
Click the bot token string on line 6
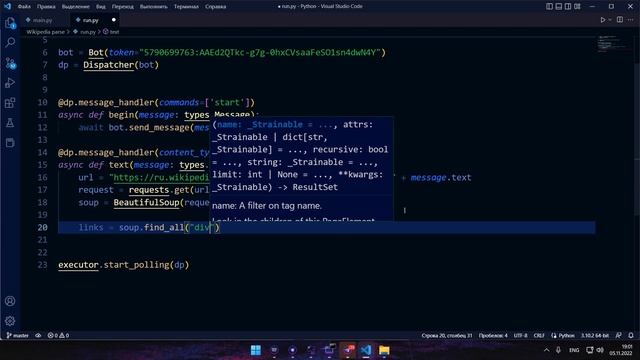[260, 52]
